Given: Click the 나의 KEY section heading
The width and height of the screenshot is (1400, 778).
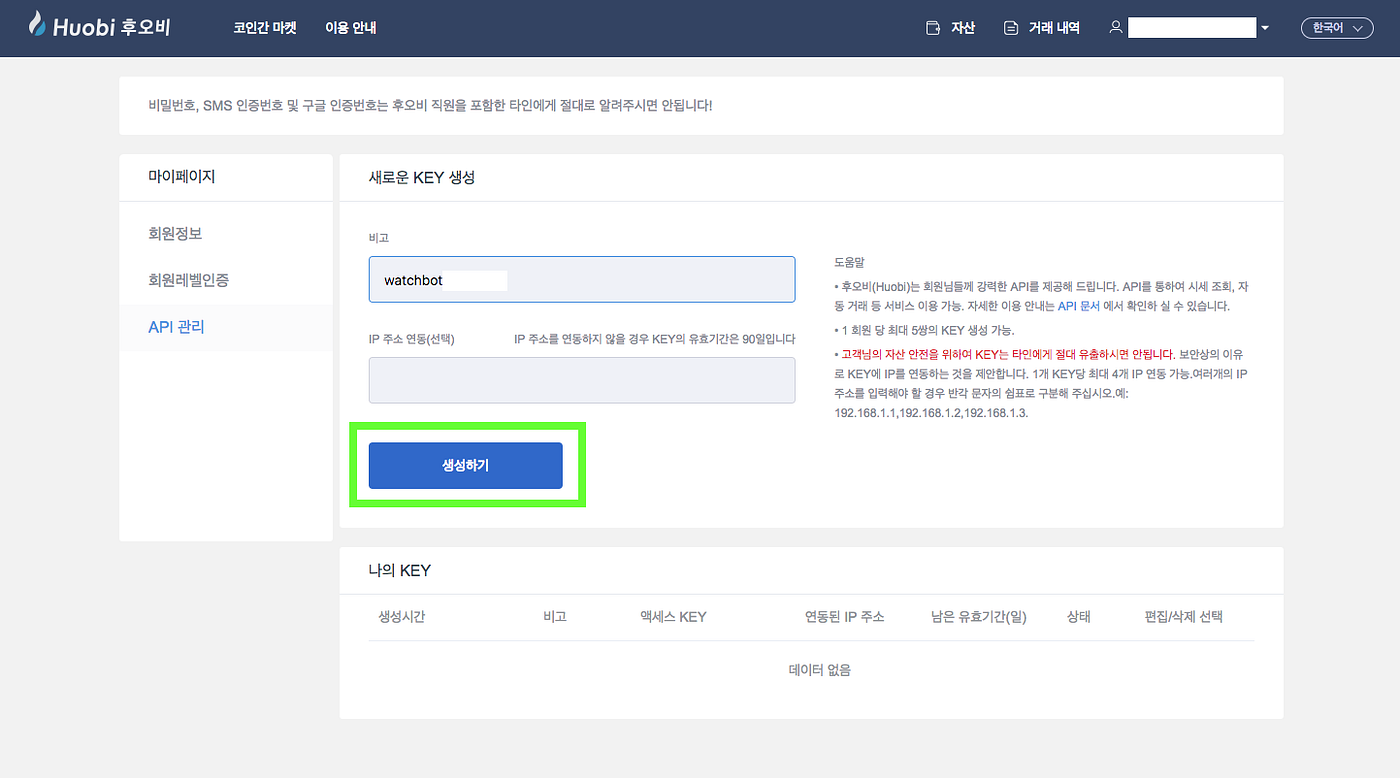Looking at the screenshot, I should point(400,570).
